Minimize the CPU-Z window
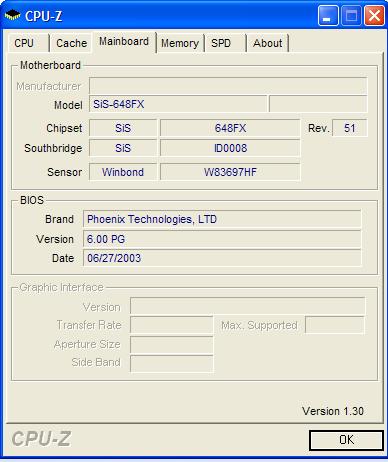 (x=328, y=15)
